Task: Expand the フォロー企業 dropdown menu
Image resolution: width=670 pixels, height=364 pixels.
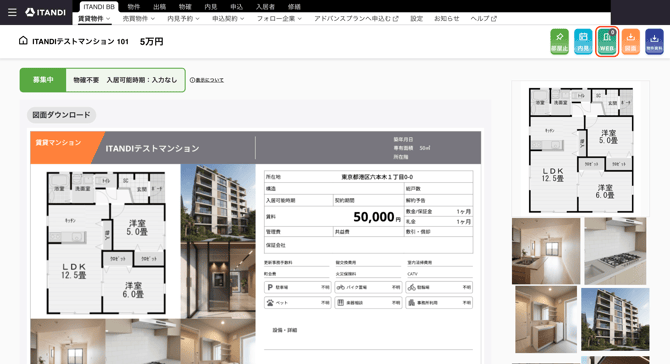Action: tap(279, 19)
